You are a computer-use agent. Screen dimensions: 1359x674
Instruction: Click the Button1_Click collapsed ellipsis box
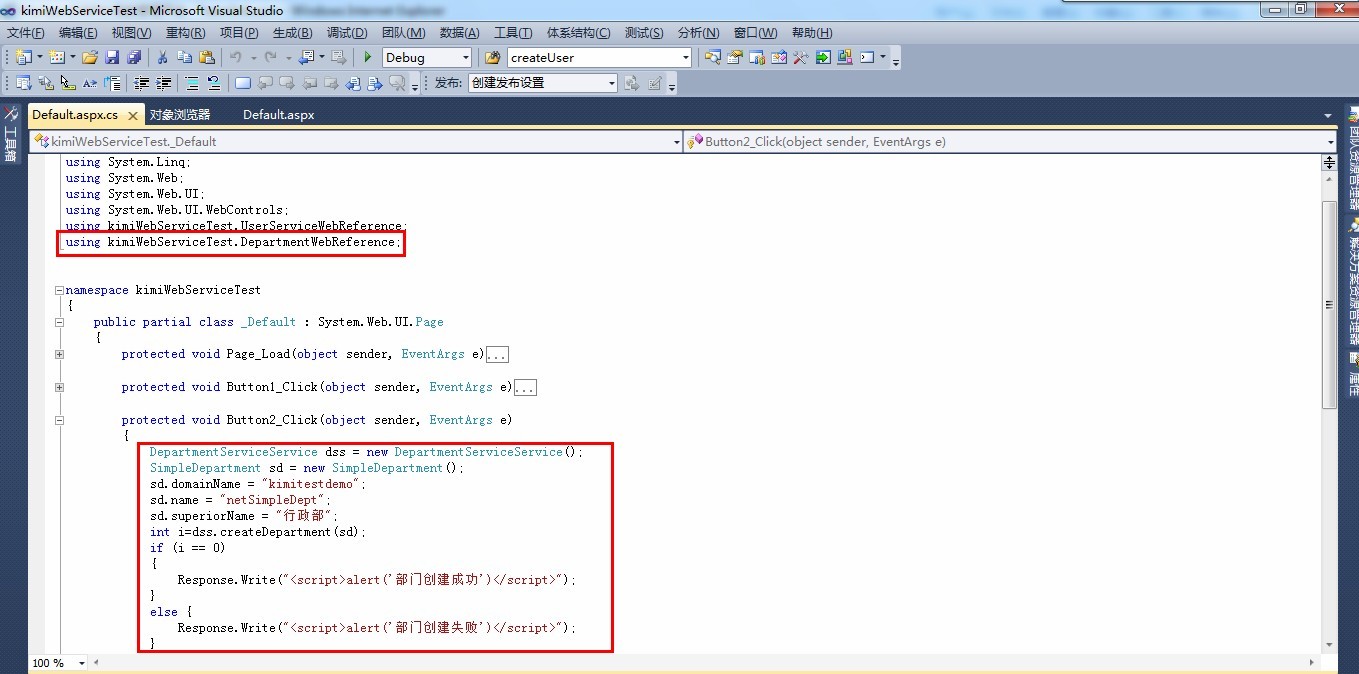pos(526,387)
